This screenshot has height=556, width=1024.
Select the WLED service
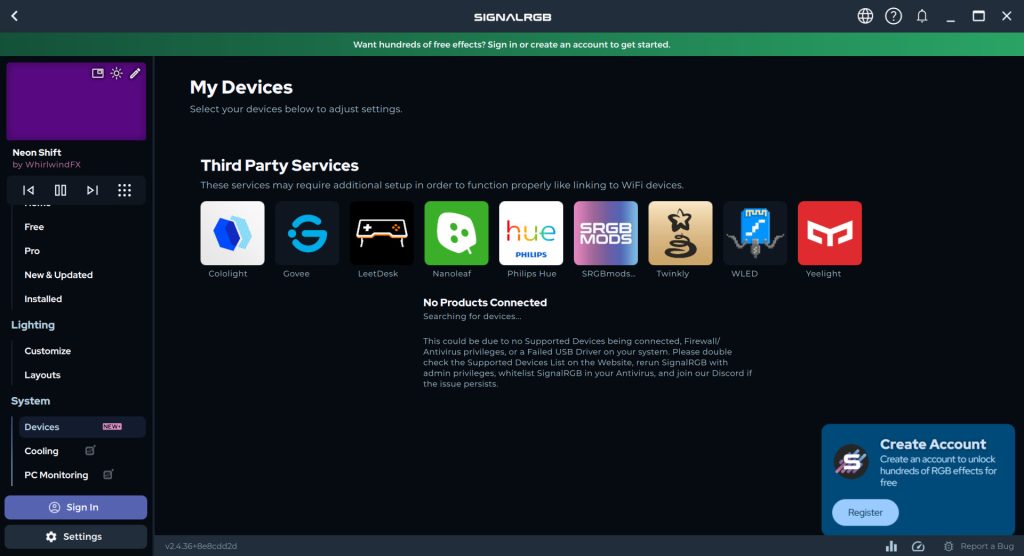point(755,233)
